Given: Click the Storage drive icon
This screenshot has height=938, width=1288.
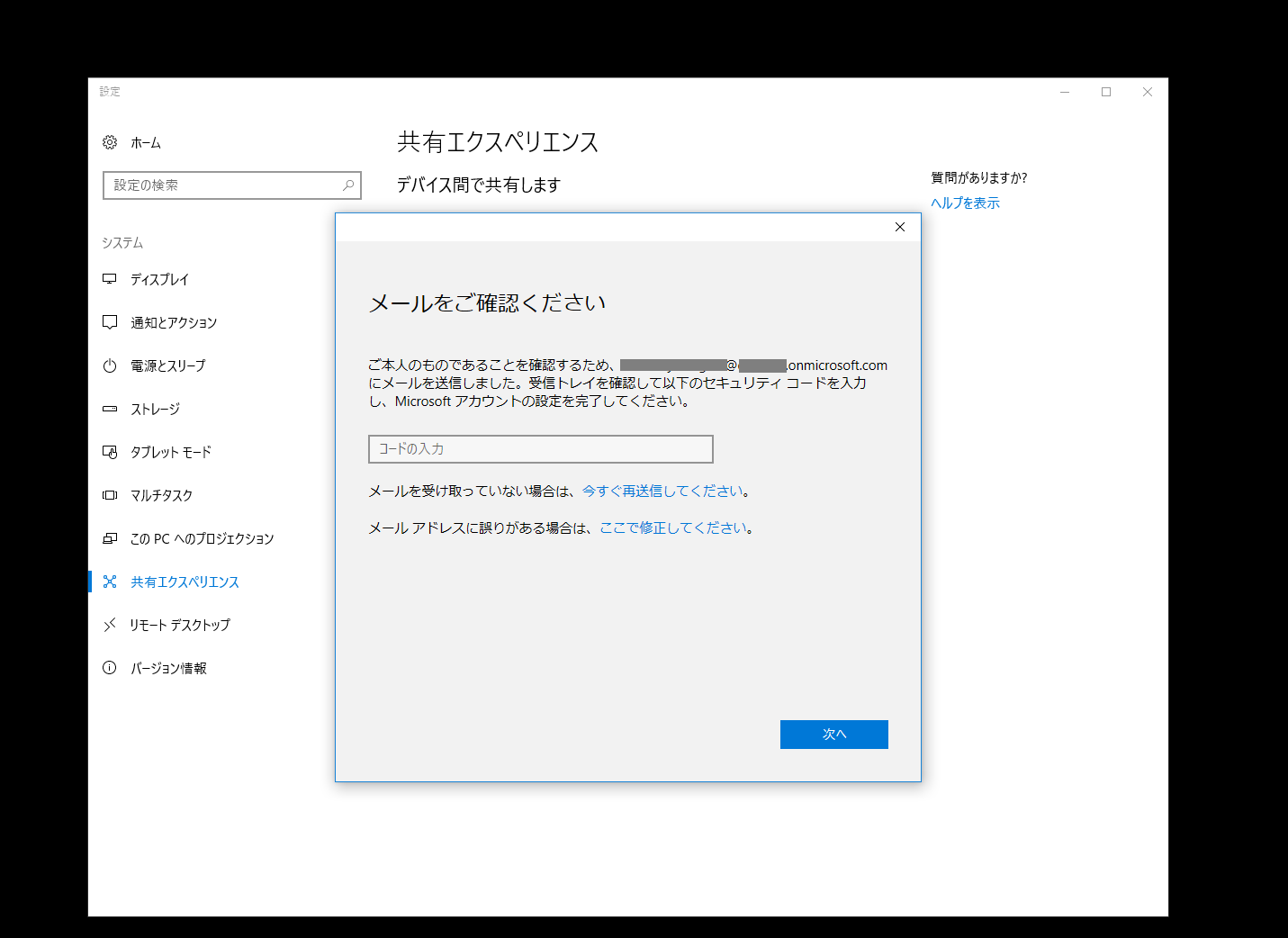Looking at the screenshot, I should [x=110, y=409].
